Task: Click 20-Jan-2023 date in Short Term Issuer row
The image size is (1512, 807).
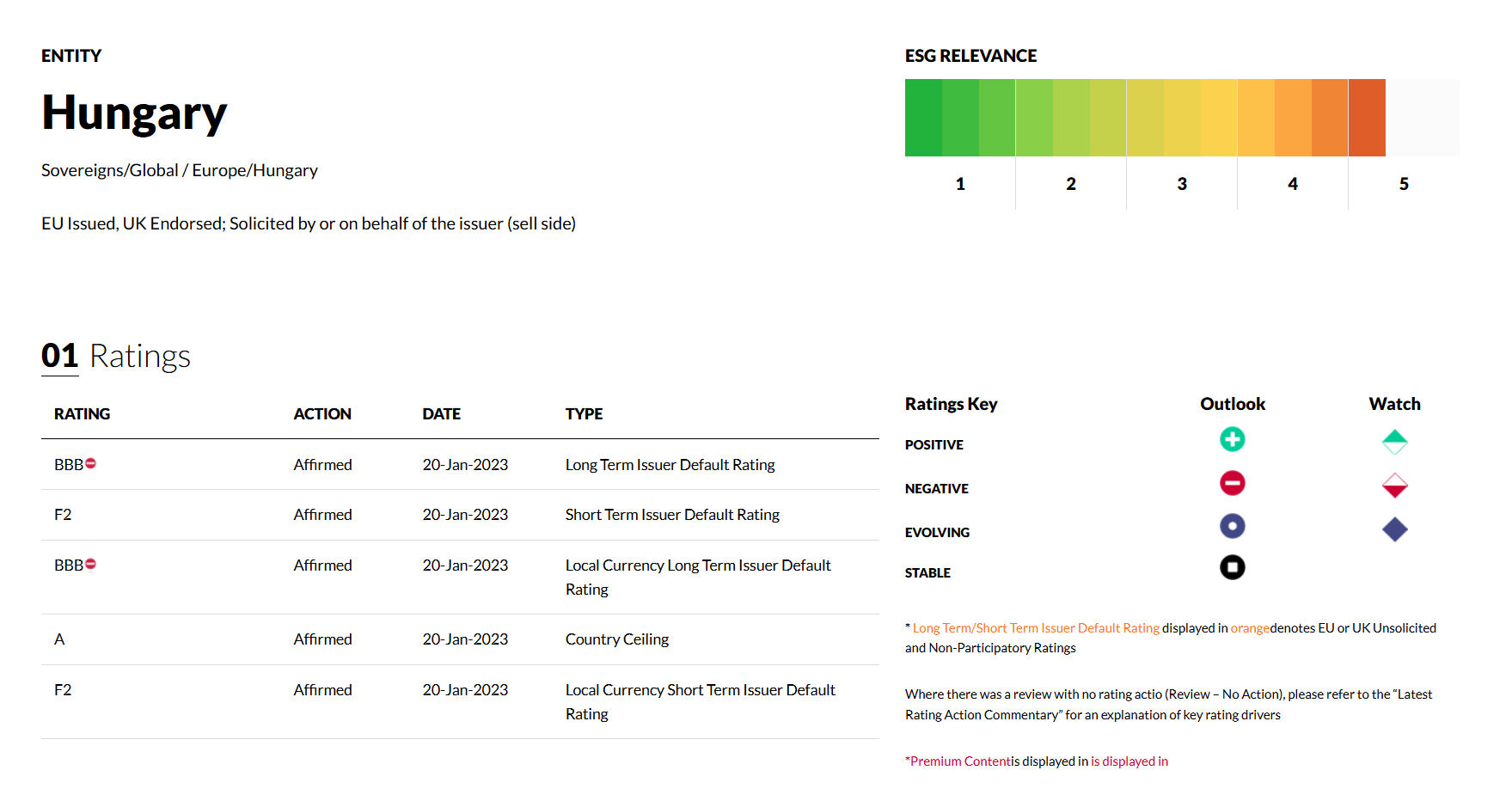Action: [x=465, y=515]
